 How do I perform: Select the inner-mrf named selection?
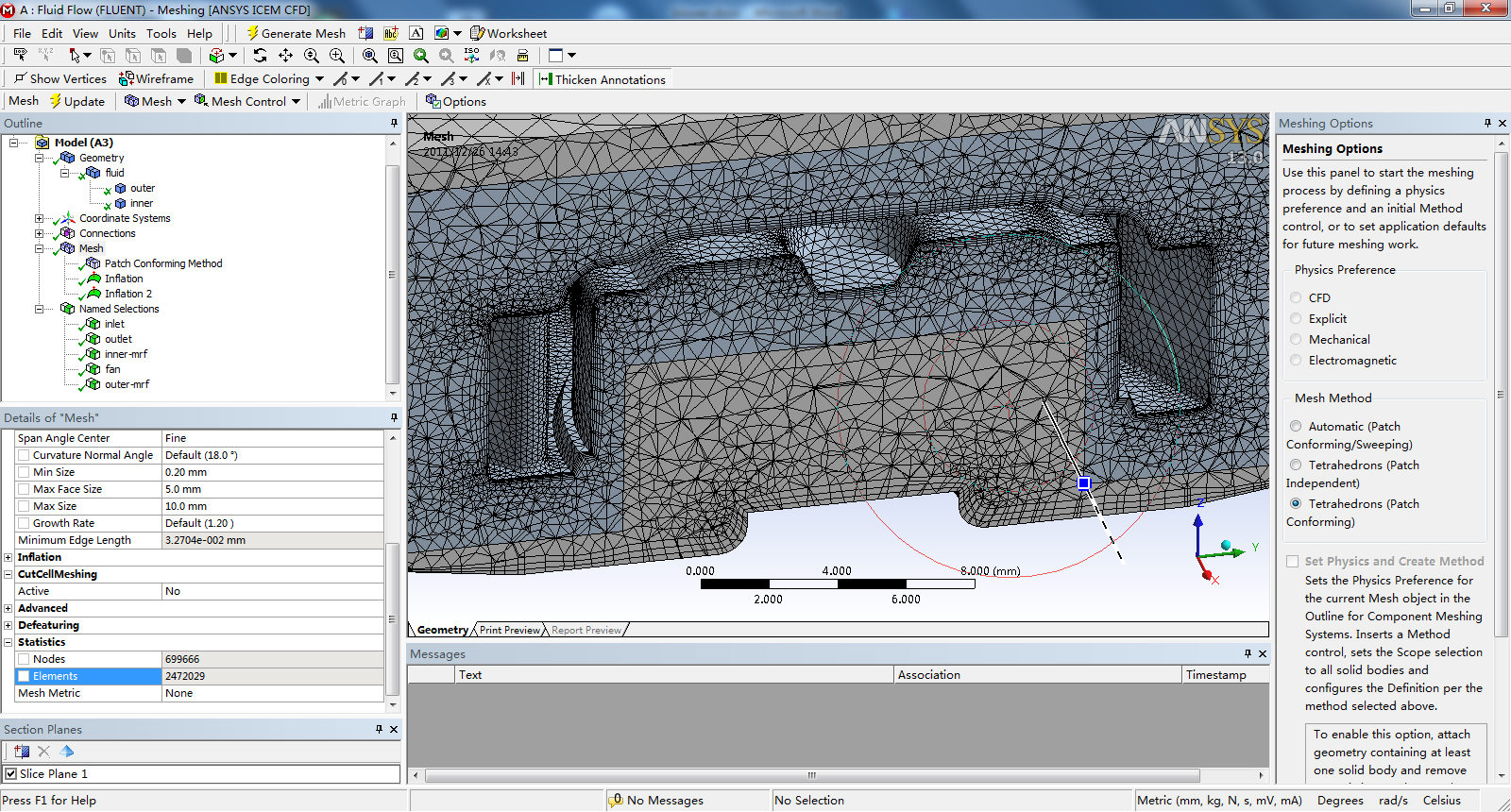126,354
